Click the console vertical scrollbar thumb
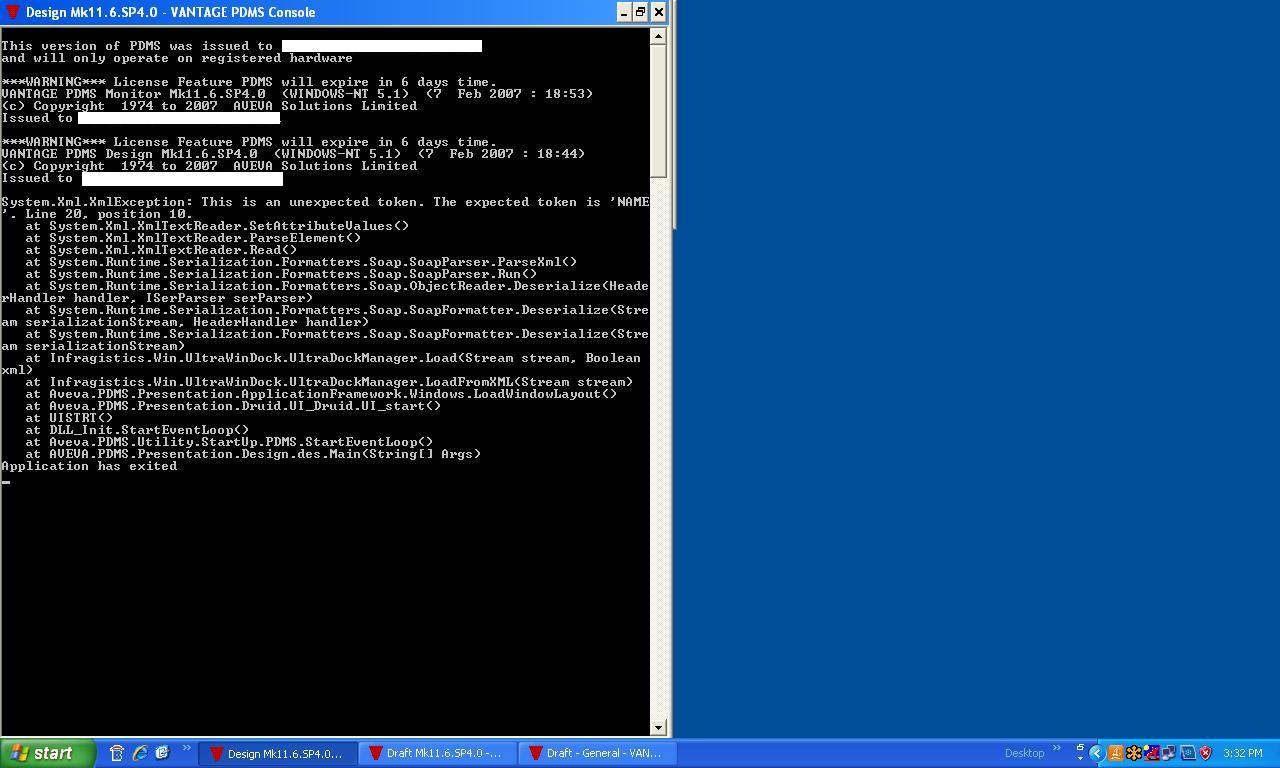The image size is (1280, 768). pos(657,110)
